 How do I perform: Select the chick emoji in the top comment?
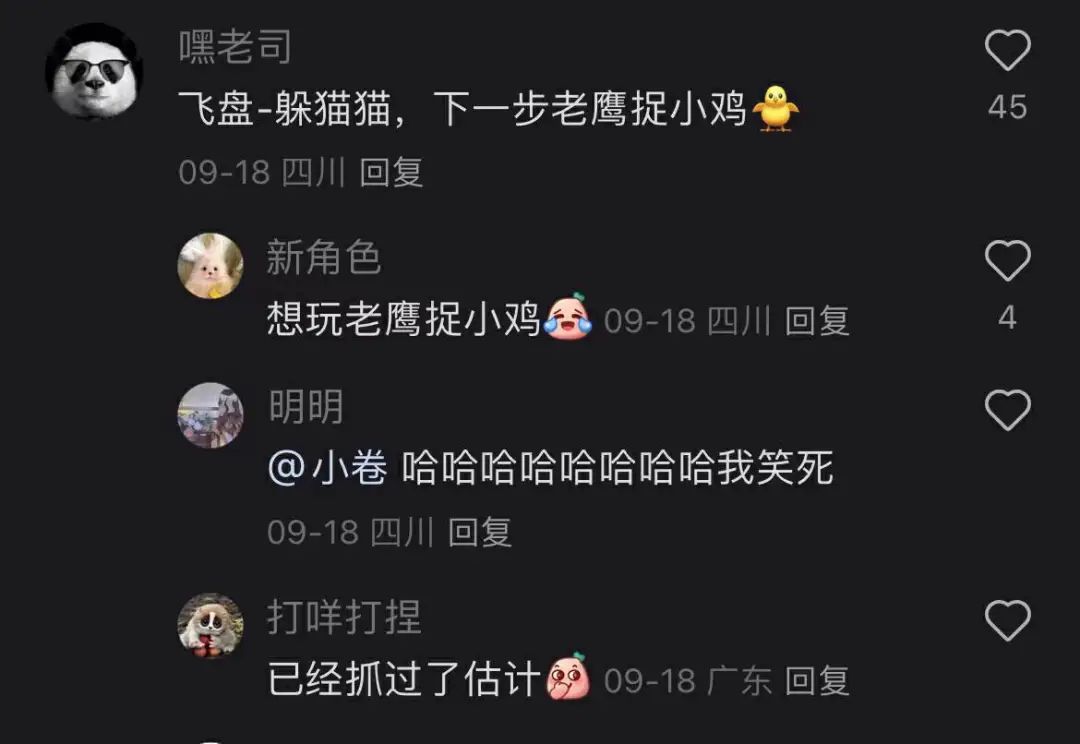(776, 108)
